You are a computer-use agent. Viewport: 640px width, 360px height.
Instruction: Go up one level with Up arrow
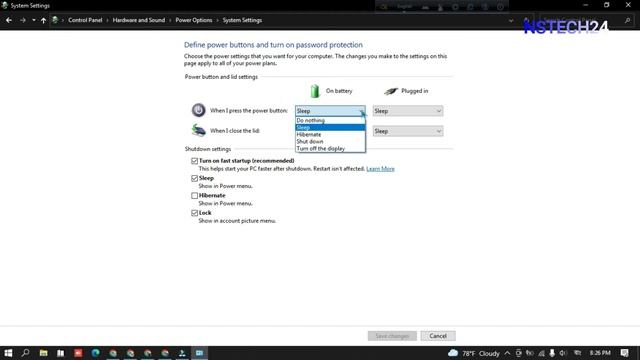[43, 20]
